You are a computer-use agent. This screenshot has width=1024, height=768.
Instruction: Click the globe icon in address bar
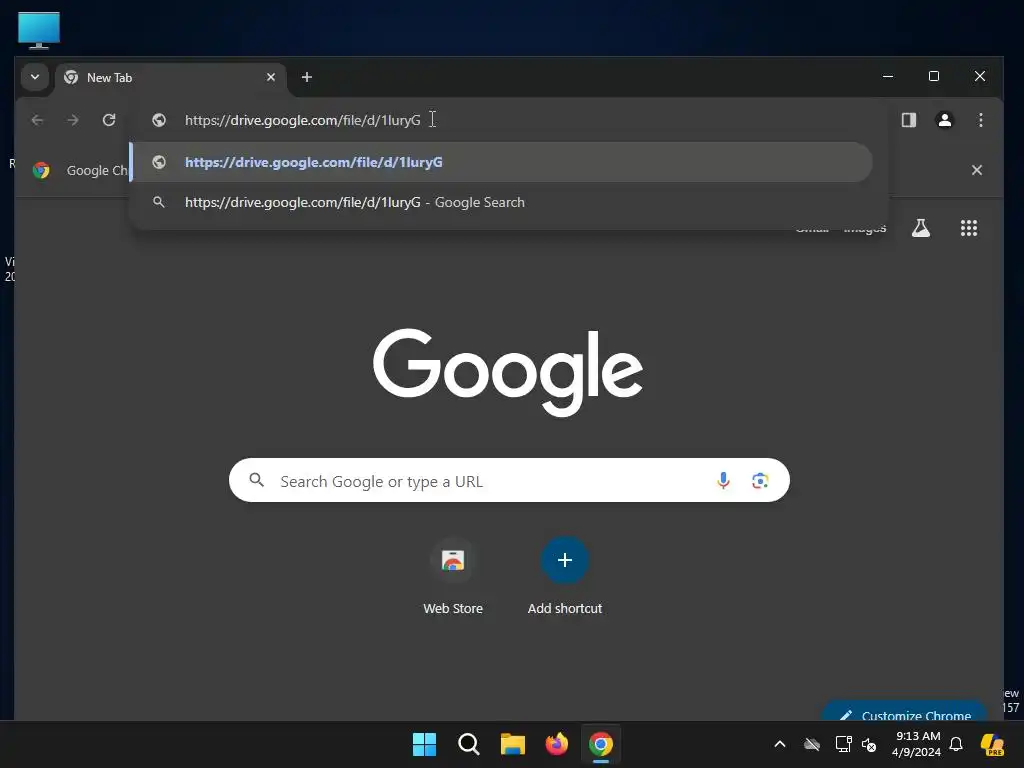(159, 120)
